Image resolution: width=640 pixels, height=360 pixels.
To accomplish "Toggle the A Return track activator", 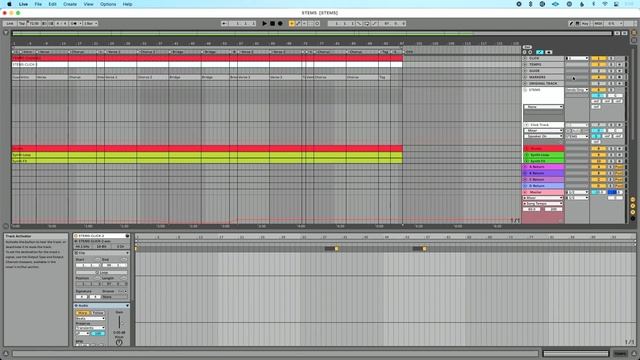I will click(598, 167).
